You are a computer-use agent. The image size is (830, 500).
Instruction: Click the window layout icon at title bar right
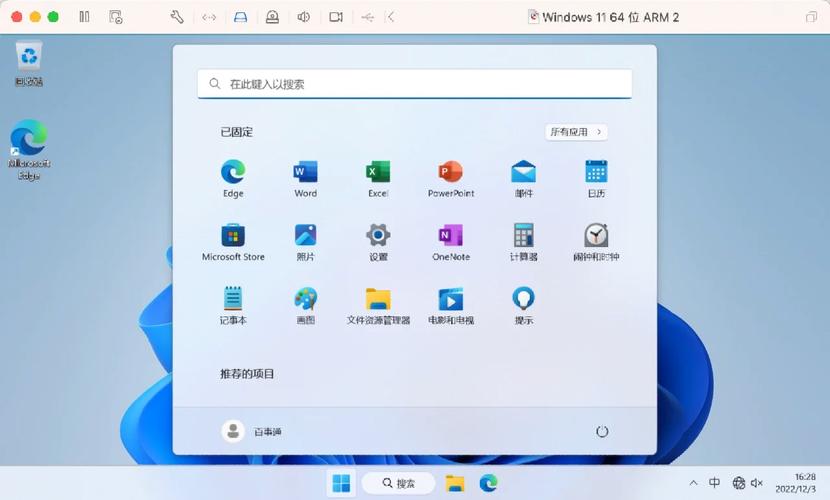coord(811,17)
